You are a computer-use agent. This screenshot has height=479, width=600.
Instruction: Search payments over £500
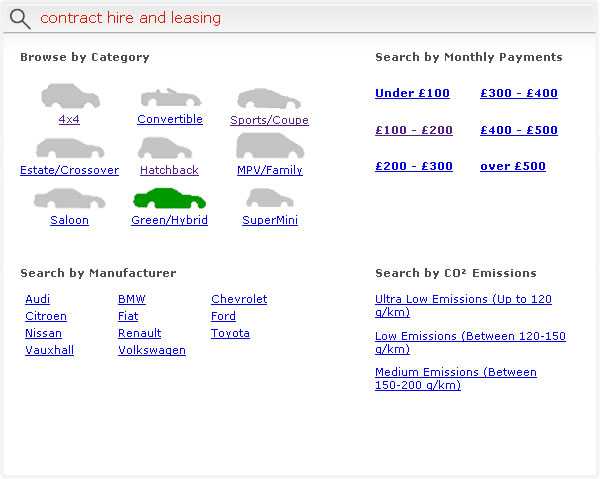point(513,166)
